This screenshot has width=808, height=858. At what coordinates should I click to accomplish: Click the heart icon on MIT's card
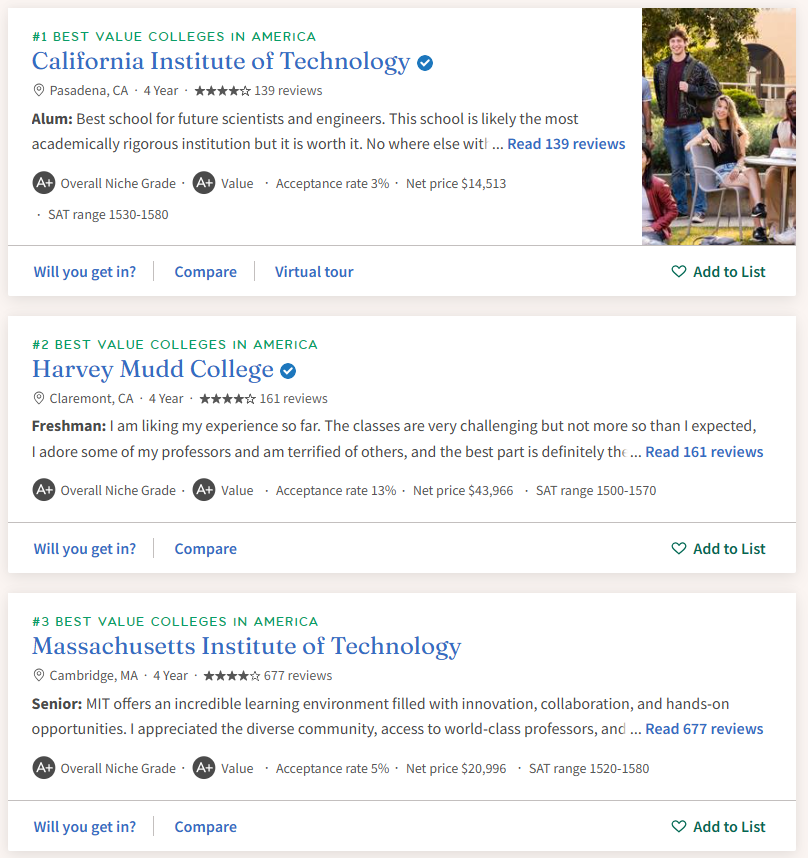(679, 827)
